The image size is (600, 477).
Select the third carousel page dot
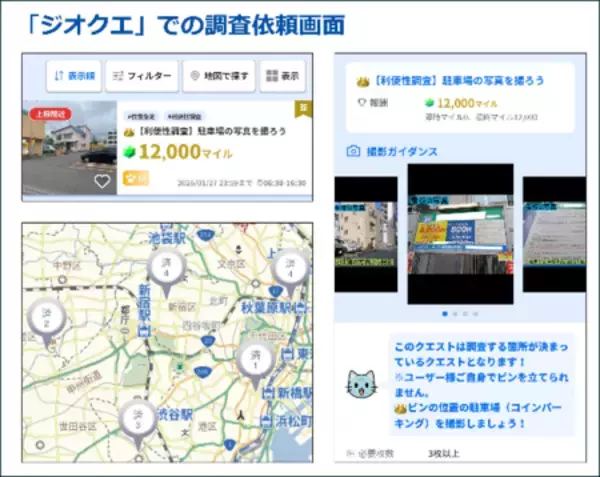465,314
